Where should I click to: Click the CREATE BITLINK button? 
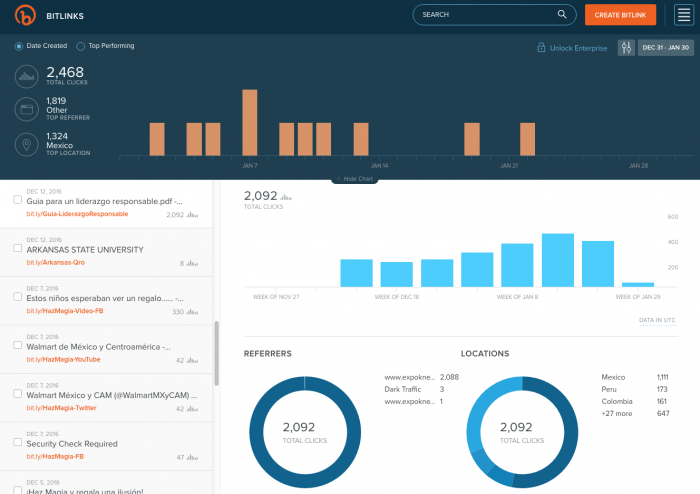[620, 15]
